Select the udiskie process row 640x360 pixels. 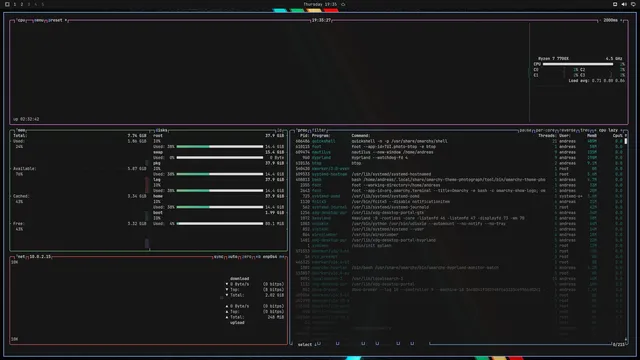459,224
